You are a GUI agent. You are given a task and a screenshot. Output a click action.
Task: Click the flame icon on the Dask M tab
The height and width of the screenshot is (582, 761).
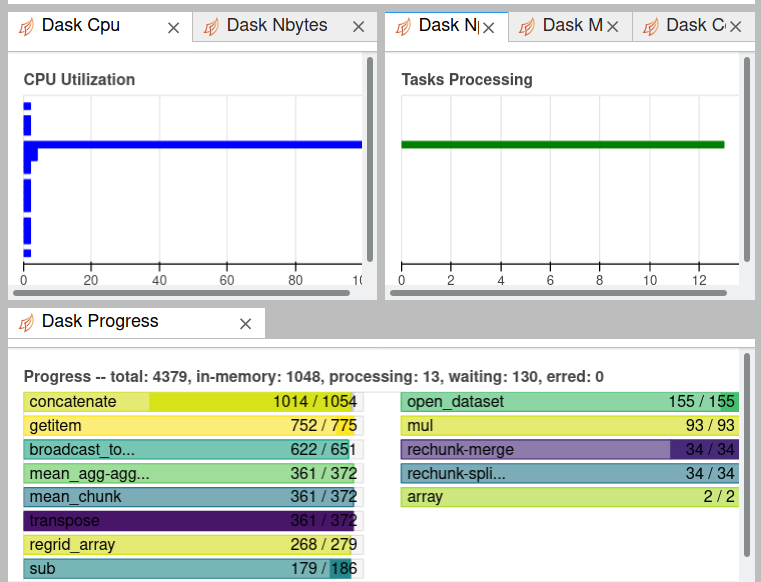tap(527, 27)
